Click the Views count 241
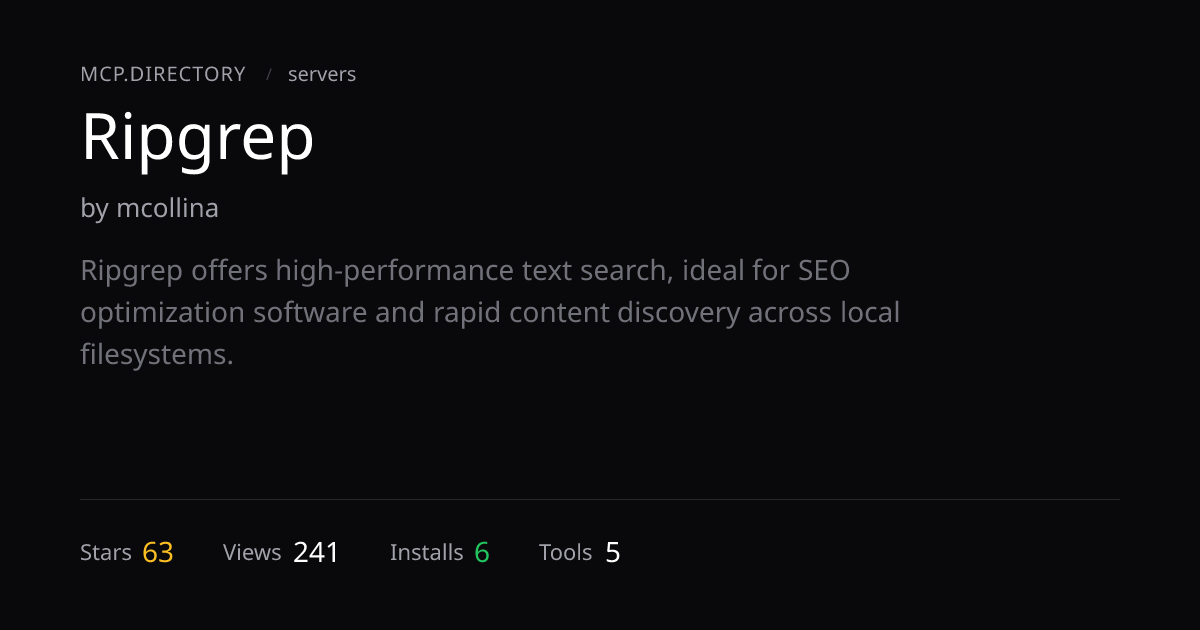Image resolution: width=1200 pixels, height=630 pixels. 316,552
